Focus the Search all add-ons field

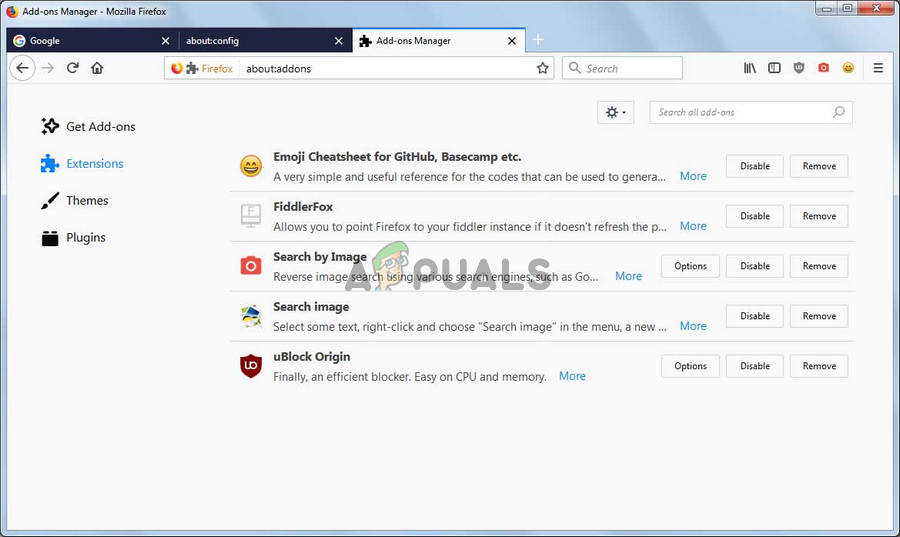point(751,112)
